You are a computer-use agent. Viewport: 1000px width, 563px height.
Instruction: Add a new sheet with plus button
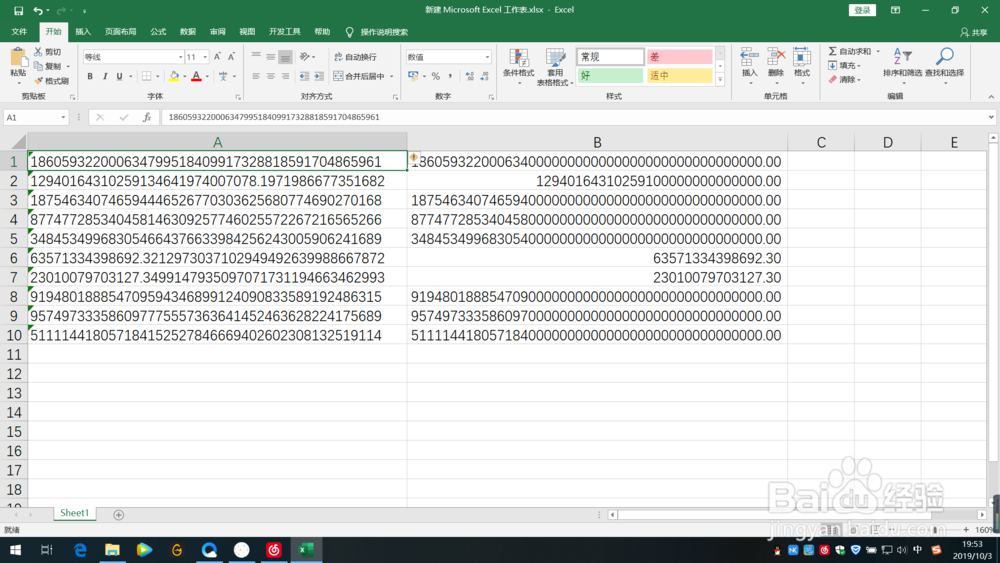(x=119, y=515)
